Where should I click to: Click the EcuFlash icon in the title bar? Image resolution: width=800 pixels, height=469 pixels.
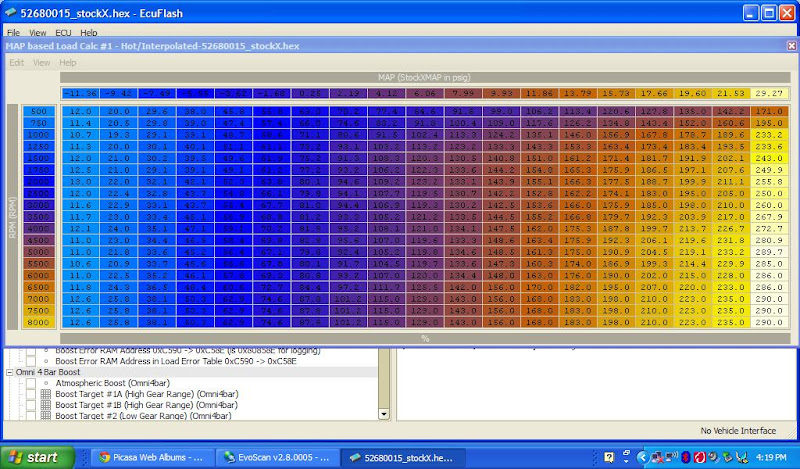click(10, 13)
